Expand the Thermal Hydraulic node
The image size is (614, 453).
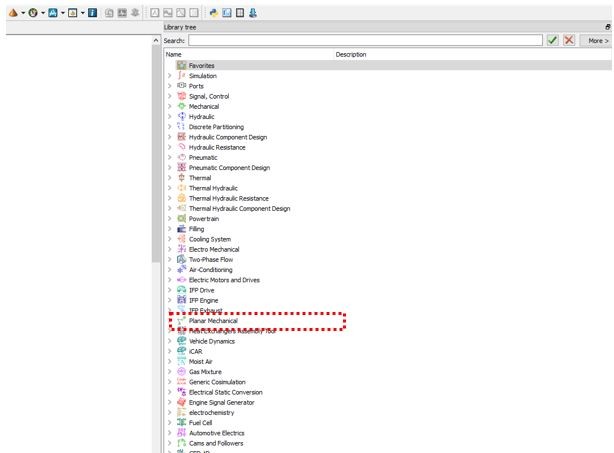click(170, 188)
